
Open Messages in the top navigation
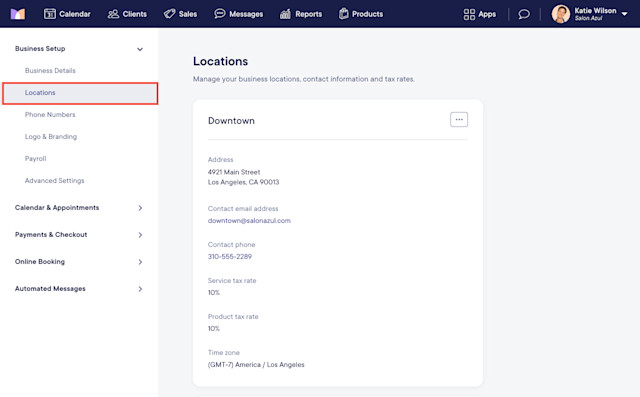(x=239, y=14)
